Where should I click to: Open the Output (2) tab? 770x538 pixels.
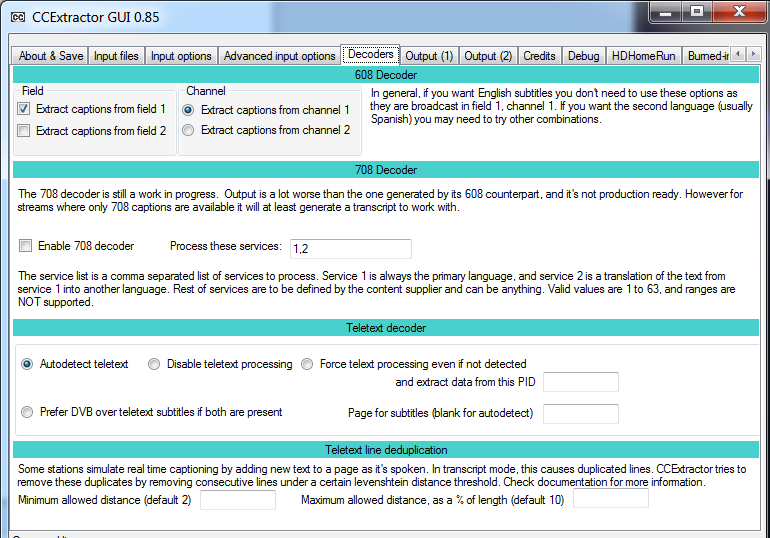[x=488, y=56]
